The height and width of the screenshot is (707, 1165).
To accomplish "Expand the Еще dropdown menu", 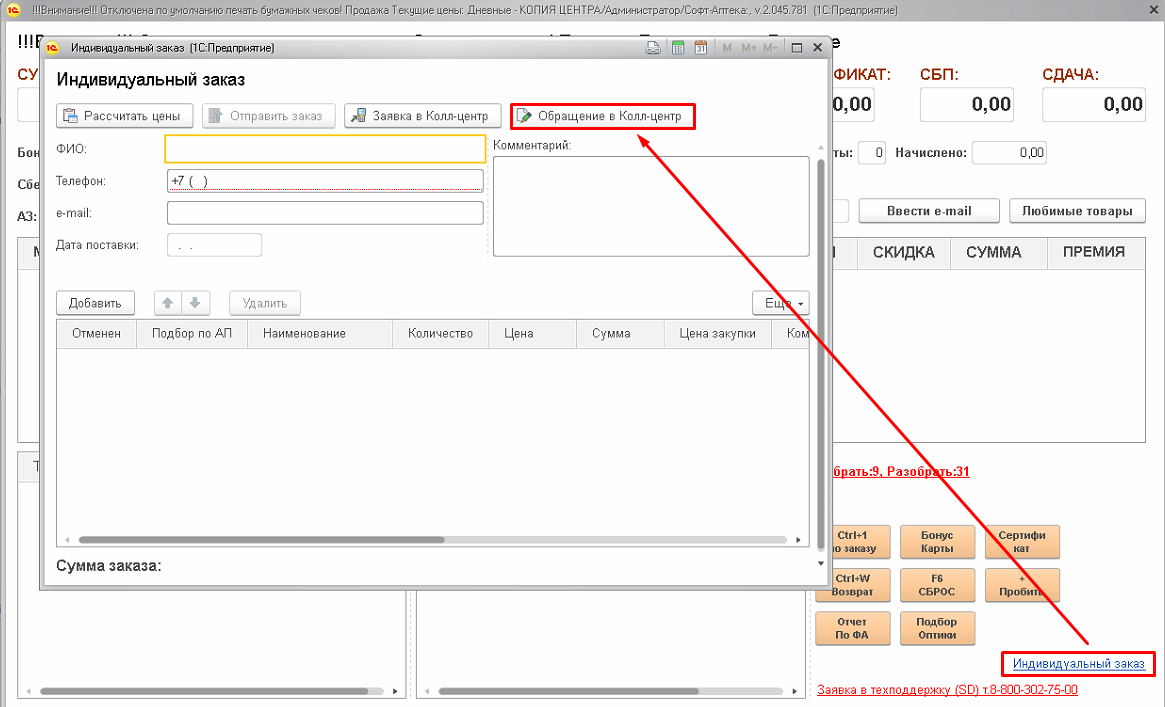I will [x=780, y=303].
